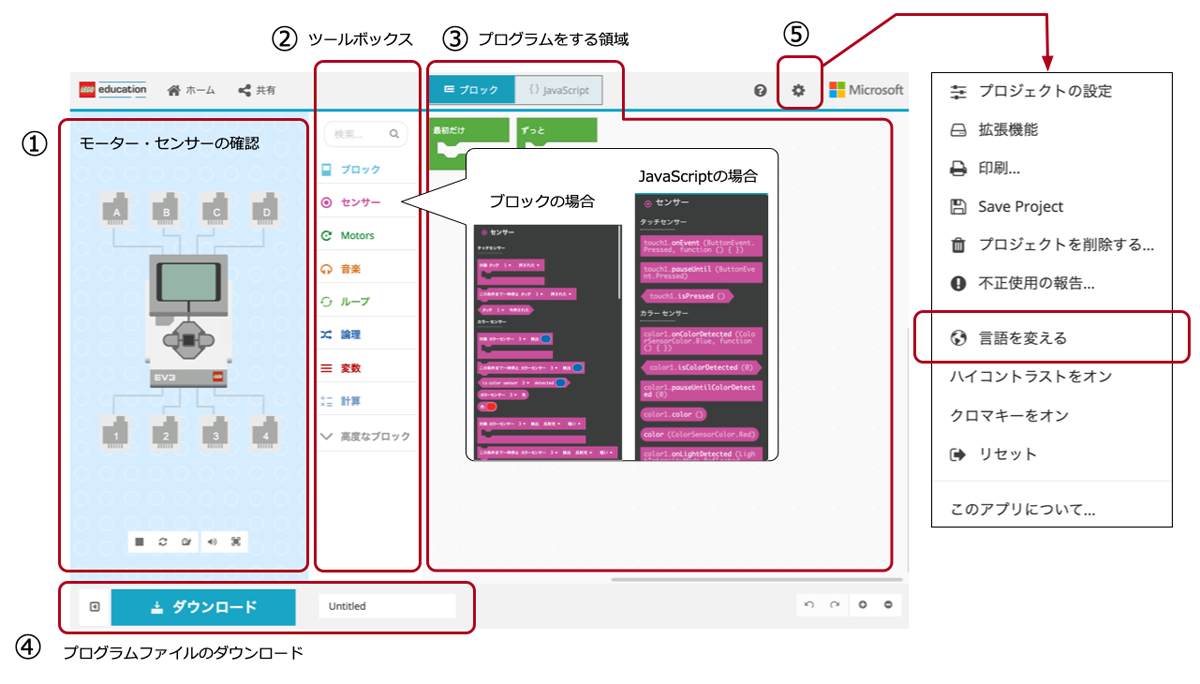Select motor port A on simulator
This screenshot has height=684, width=1200.
click(118, 208)
